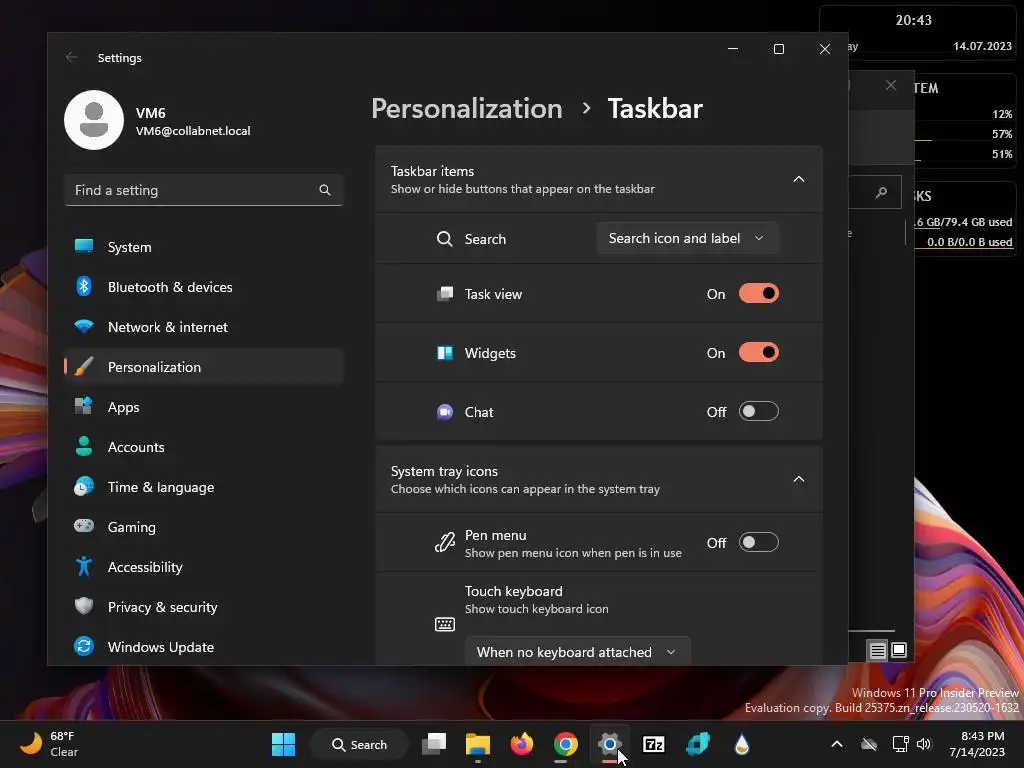Open Accessibility settings
1024x768 pixels.
tap(204, 567)
